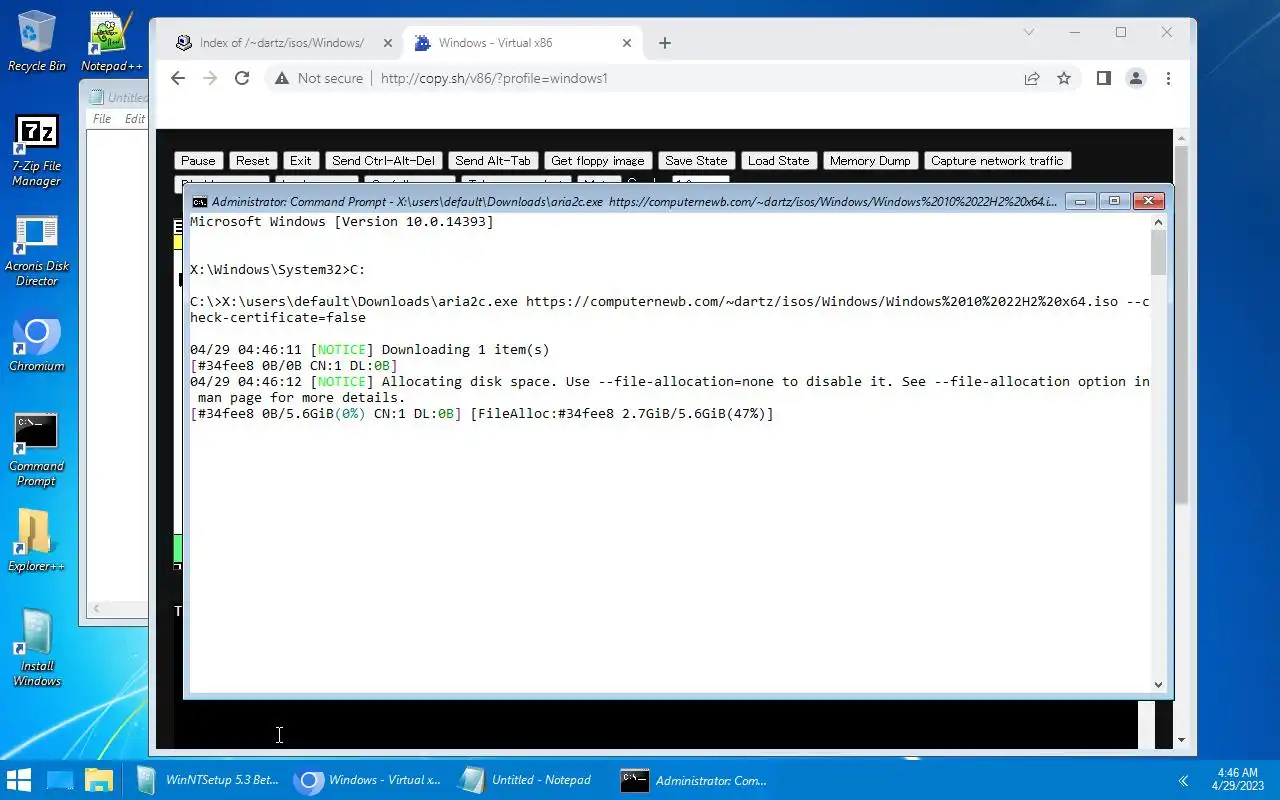
Task: Toggle the browser side panel icon
Action: coord(1104,78)
